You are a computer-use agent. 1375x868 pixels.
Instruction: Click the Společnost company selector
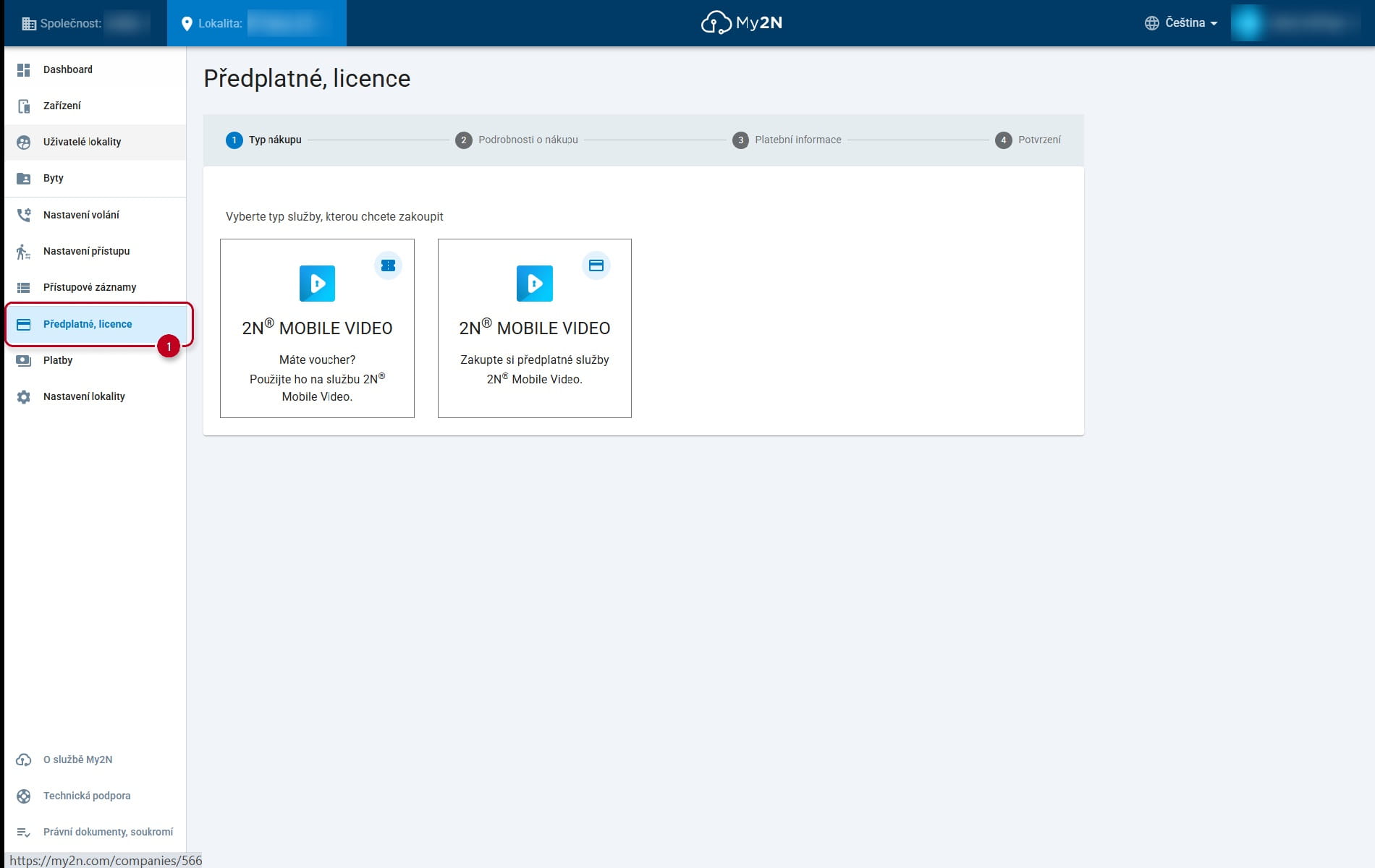tap(85, 23)
